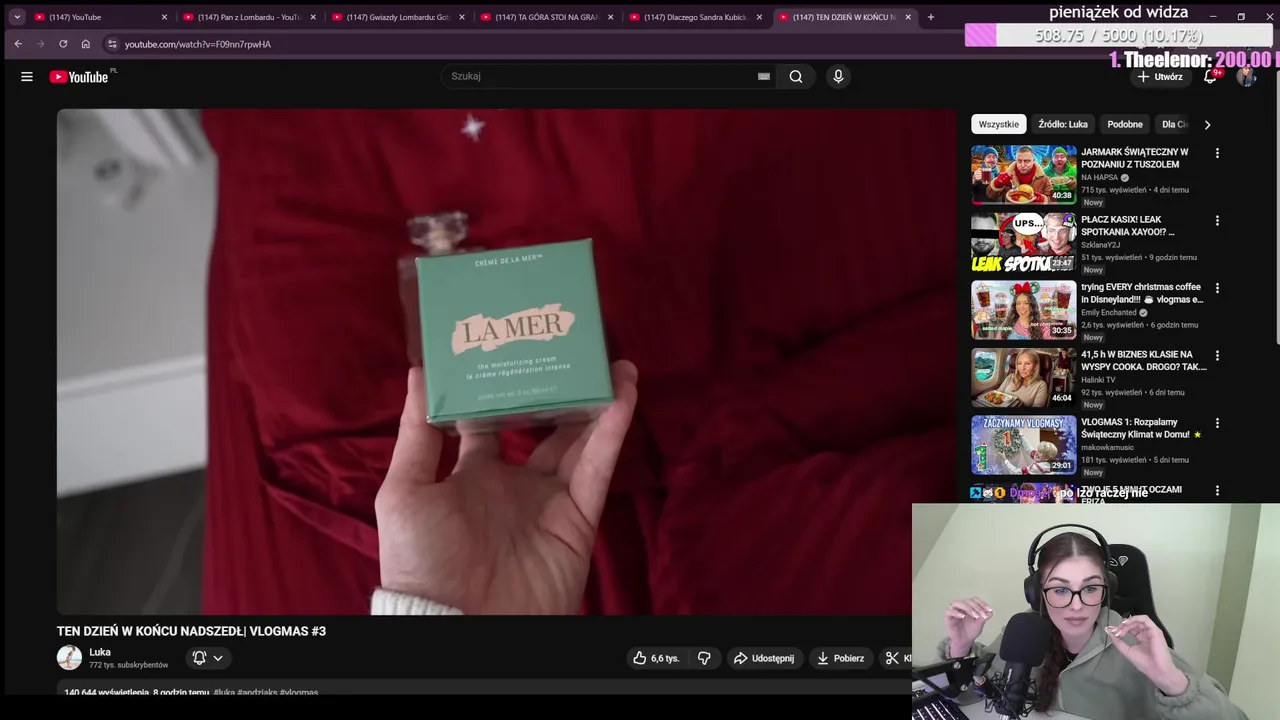
Task: Open the JARMARK ŚWIĄTECZNY W POZNANIU thumbnail
Action: pyautogui.click(x=1024, y=175)
